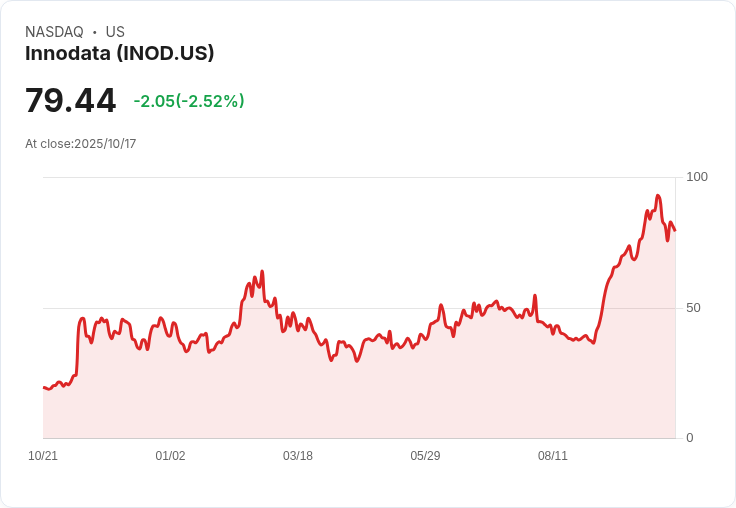
Task: Click the -2.05(-2.52%) price change
Action: tap(189, 101)
